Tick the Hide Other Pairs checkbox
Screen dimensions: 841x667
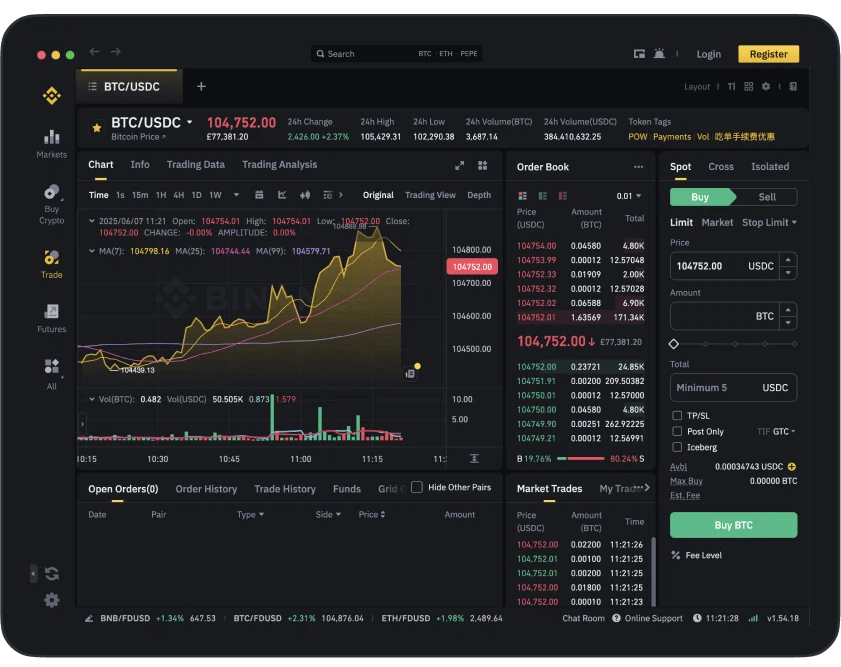417,487
